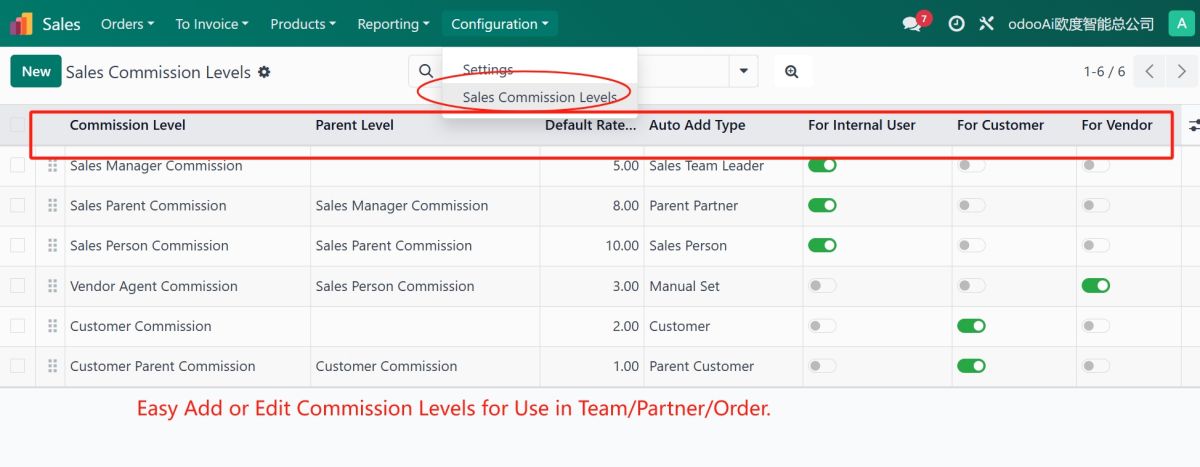Open the chat messages icon with badge
Screen dimensions: 1200x467
pyautogui.click(x=913, y=24)
